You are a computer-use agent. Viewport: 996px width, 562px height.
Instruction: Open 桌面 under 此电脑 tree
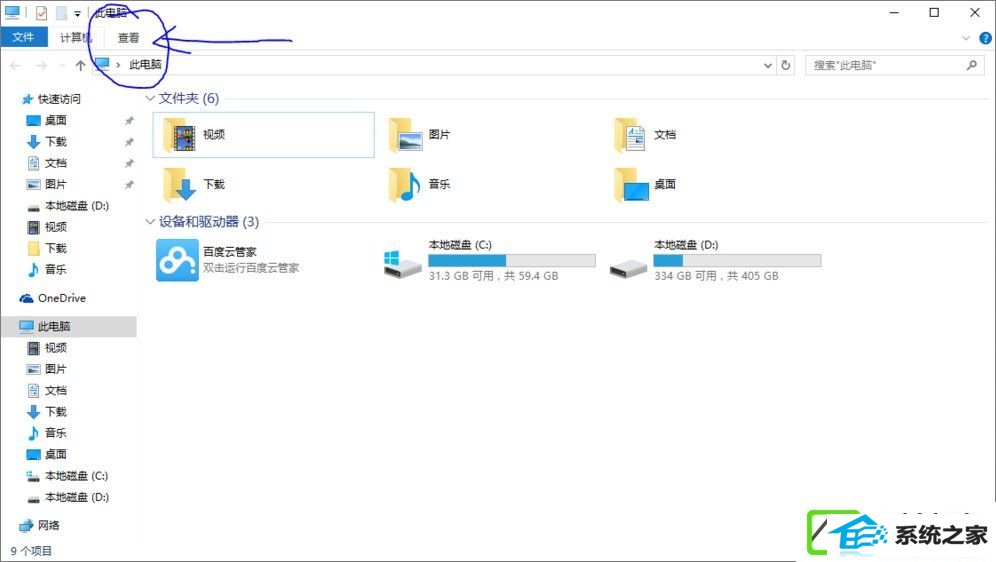coord(55,454)
